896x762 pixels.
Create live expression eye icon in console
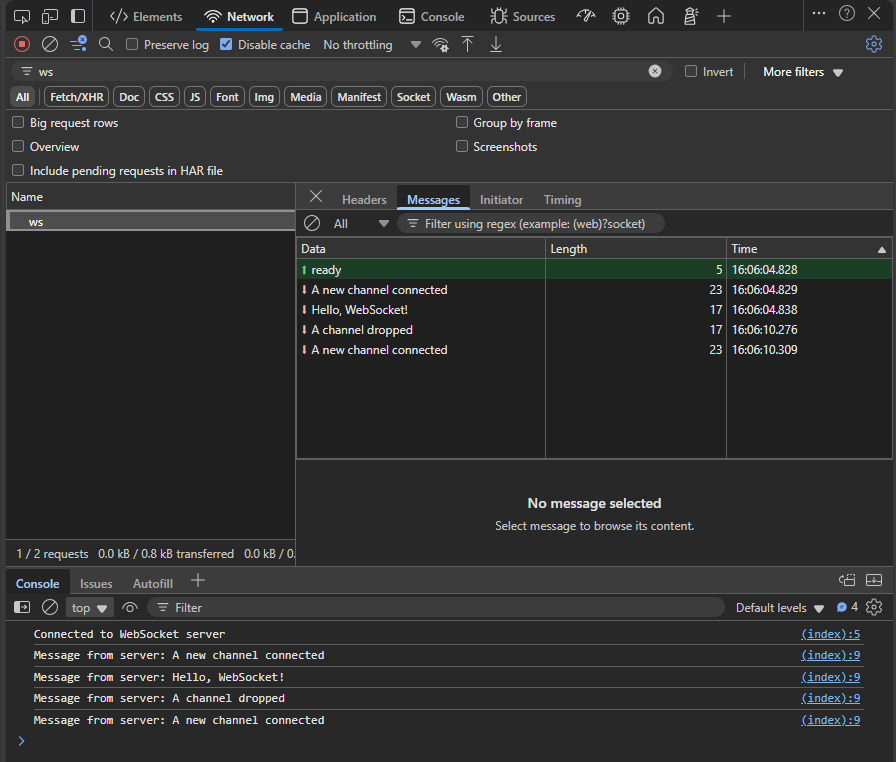click(130, 607)
